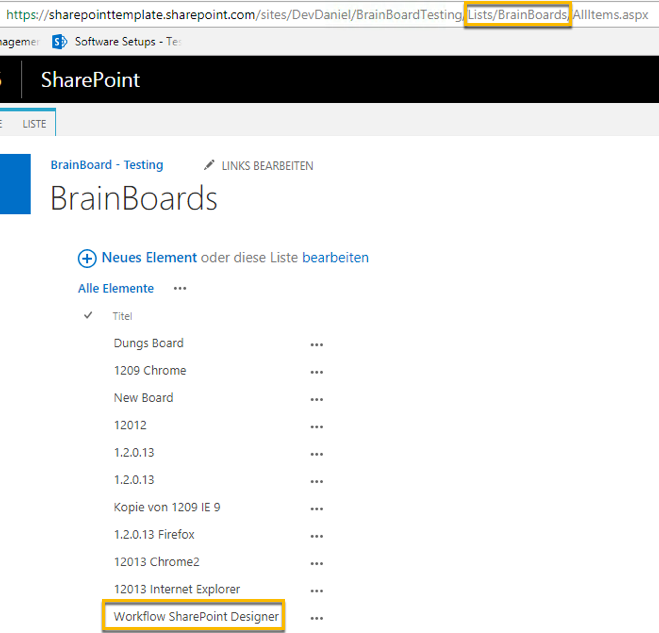Open the LISTE ribbon tab
Screen dimensions: 659x633
click(34, 124)
